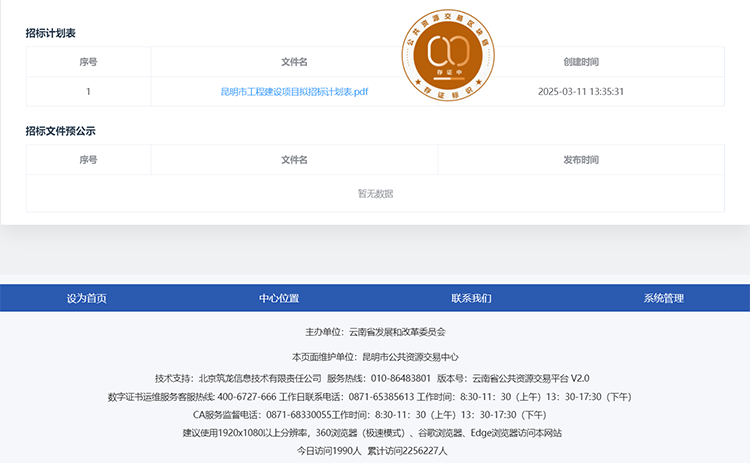The width and height of the screenshot is (750, 463).
Task: Select the 2025-03-11 13:35:31 timestamp cell
Action: click(581, 91)
